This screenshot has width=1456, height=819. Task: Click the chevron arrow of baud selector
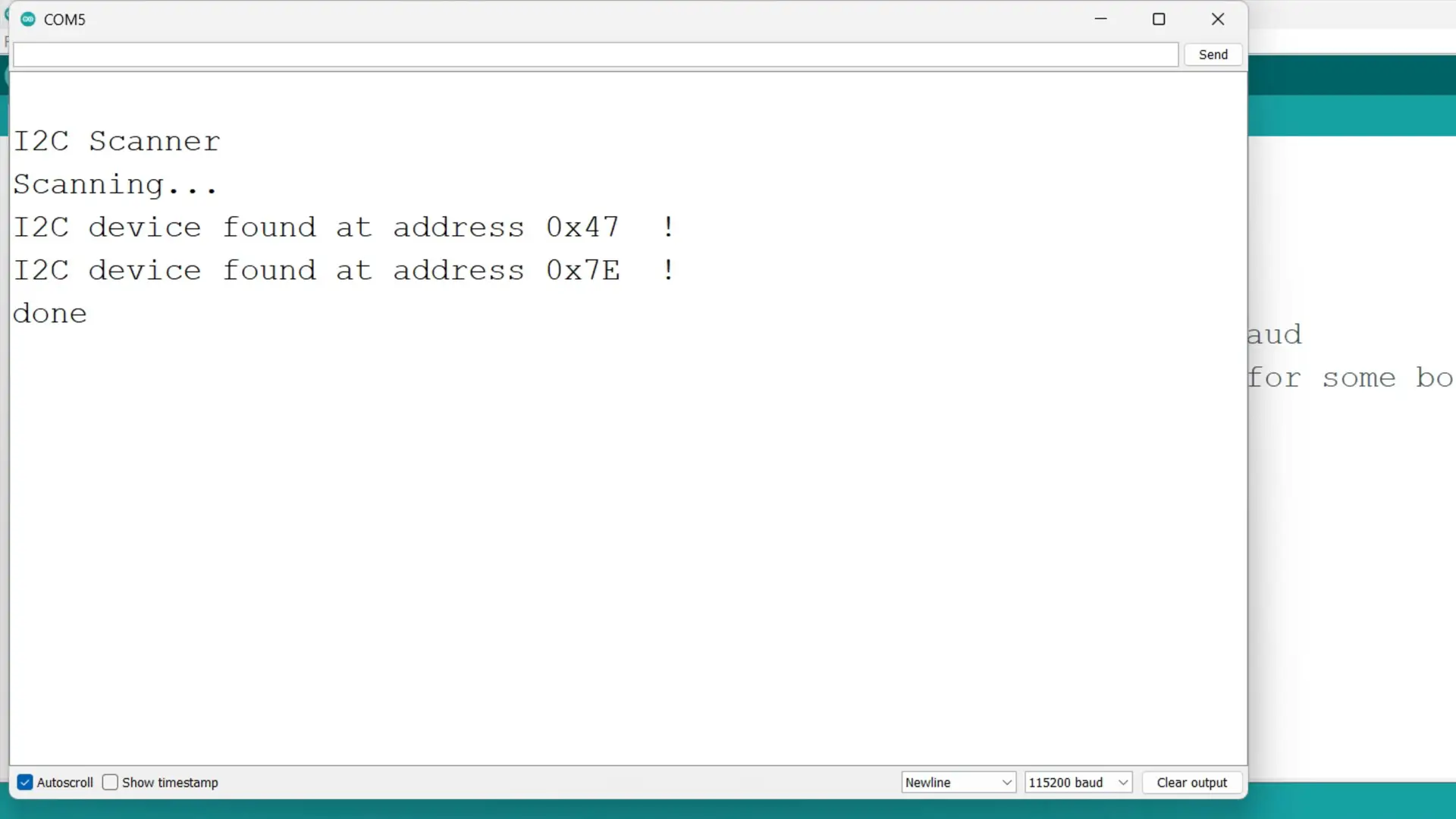(x=1123, y=783)
